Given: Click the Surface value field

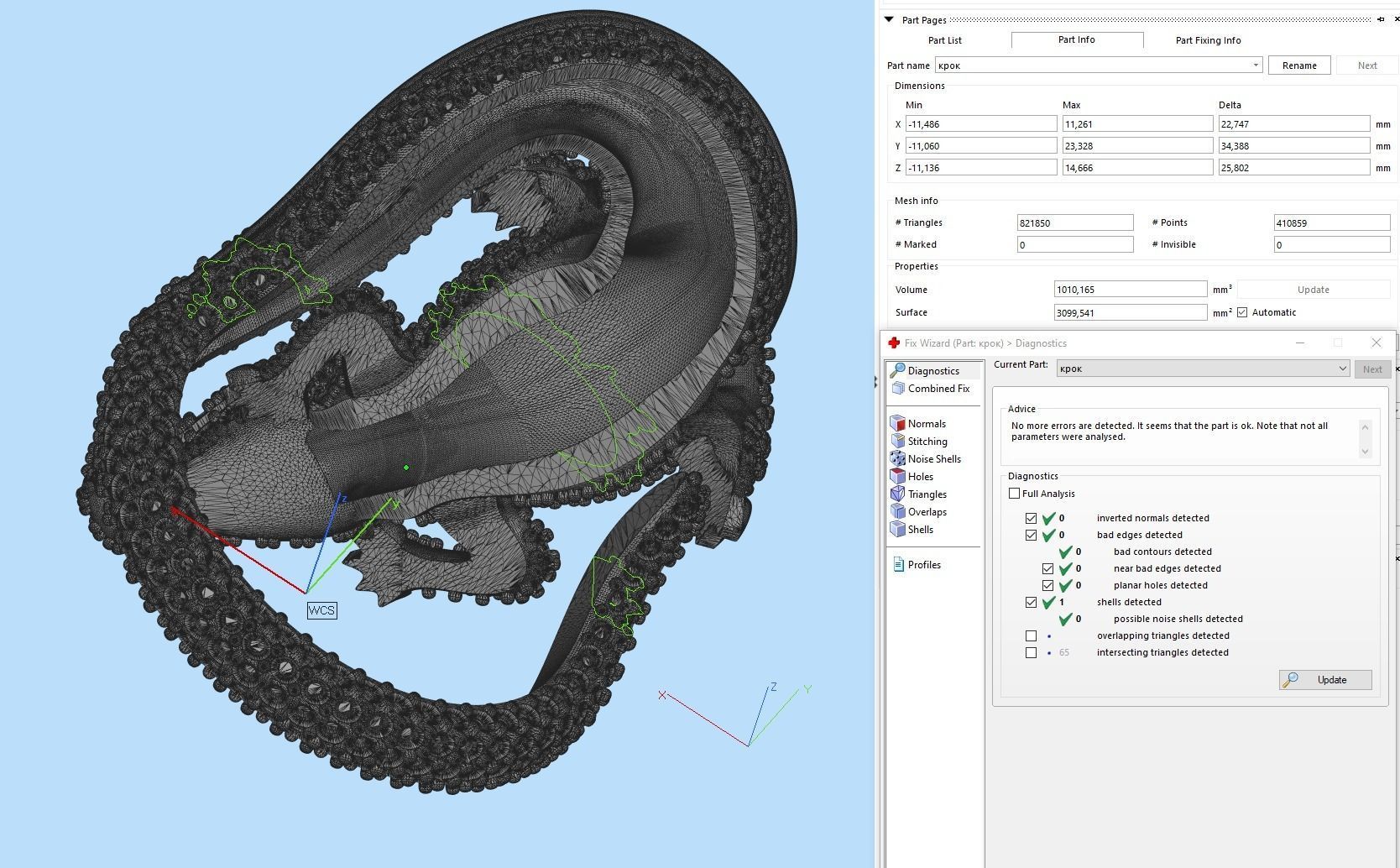Looking at the screenshot, I should click(1131, 312).
